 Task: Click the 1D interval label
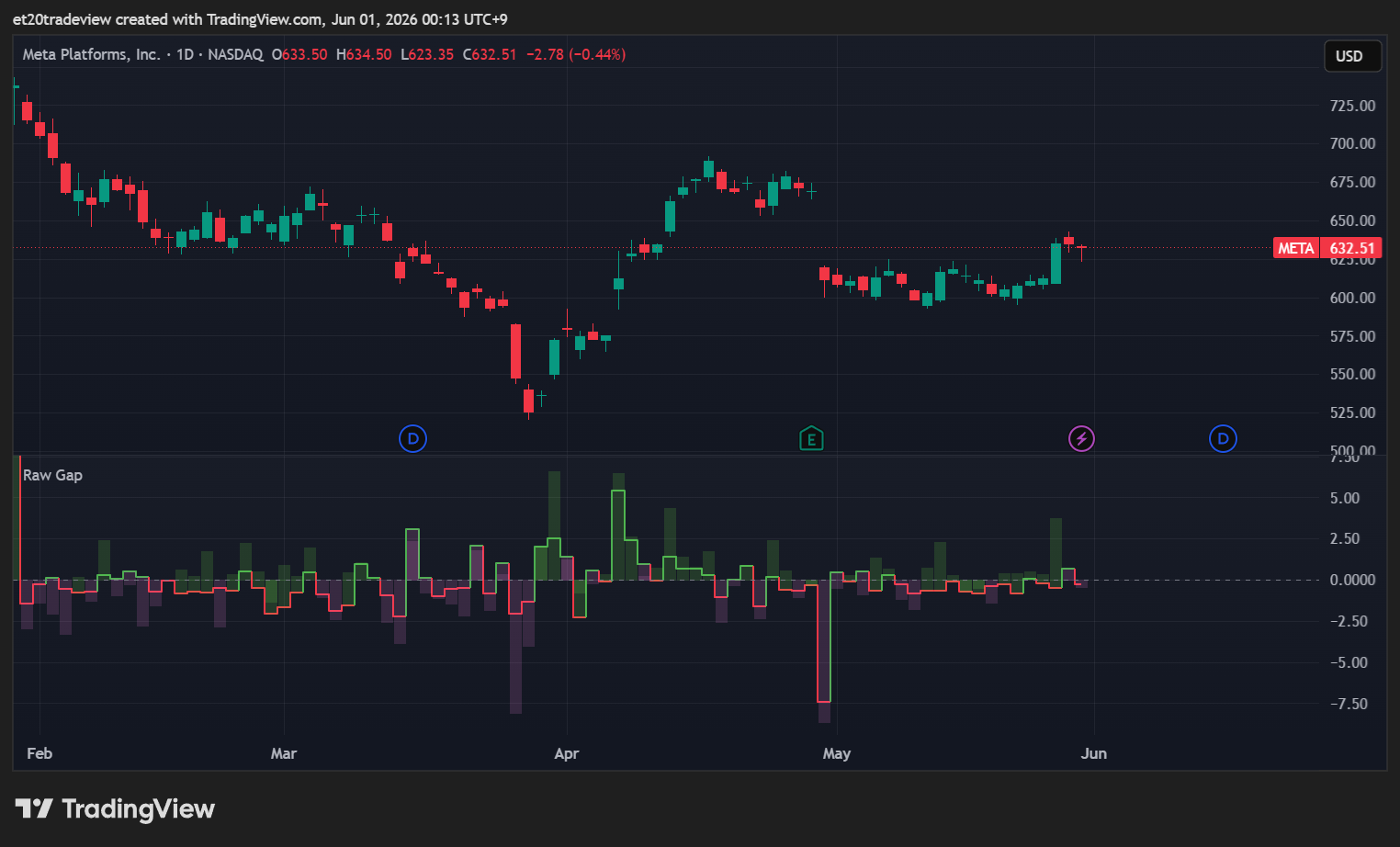pos(185,54)
